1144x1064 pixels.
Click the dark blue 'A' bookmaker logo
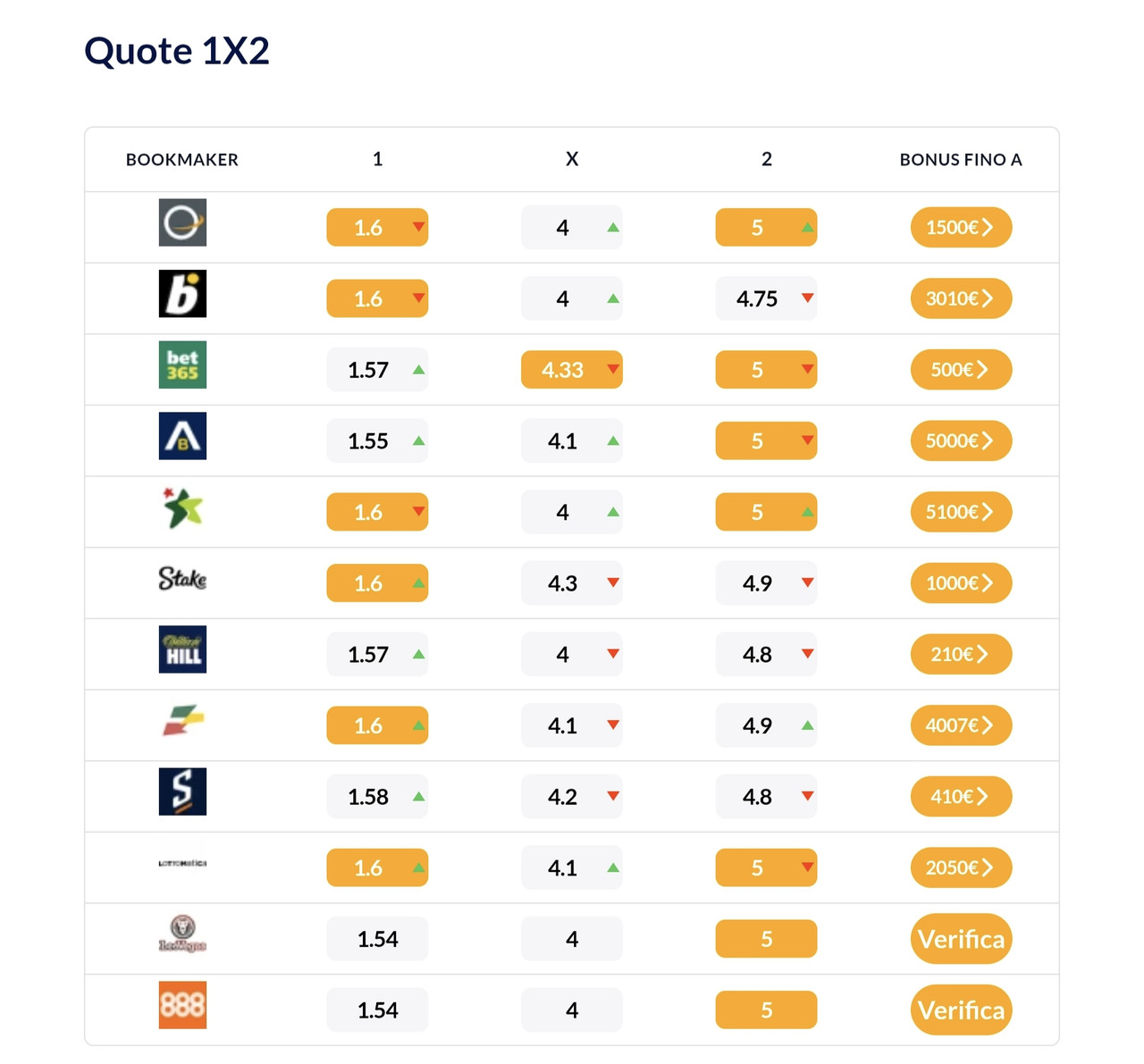pos(182,436)
